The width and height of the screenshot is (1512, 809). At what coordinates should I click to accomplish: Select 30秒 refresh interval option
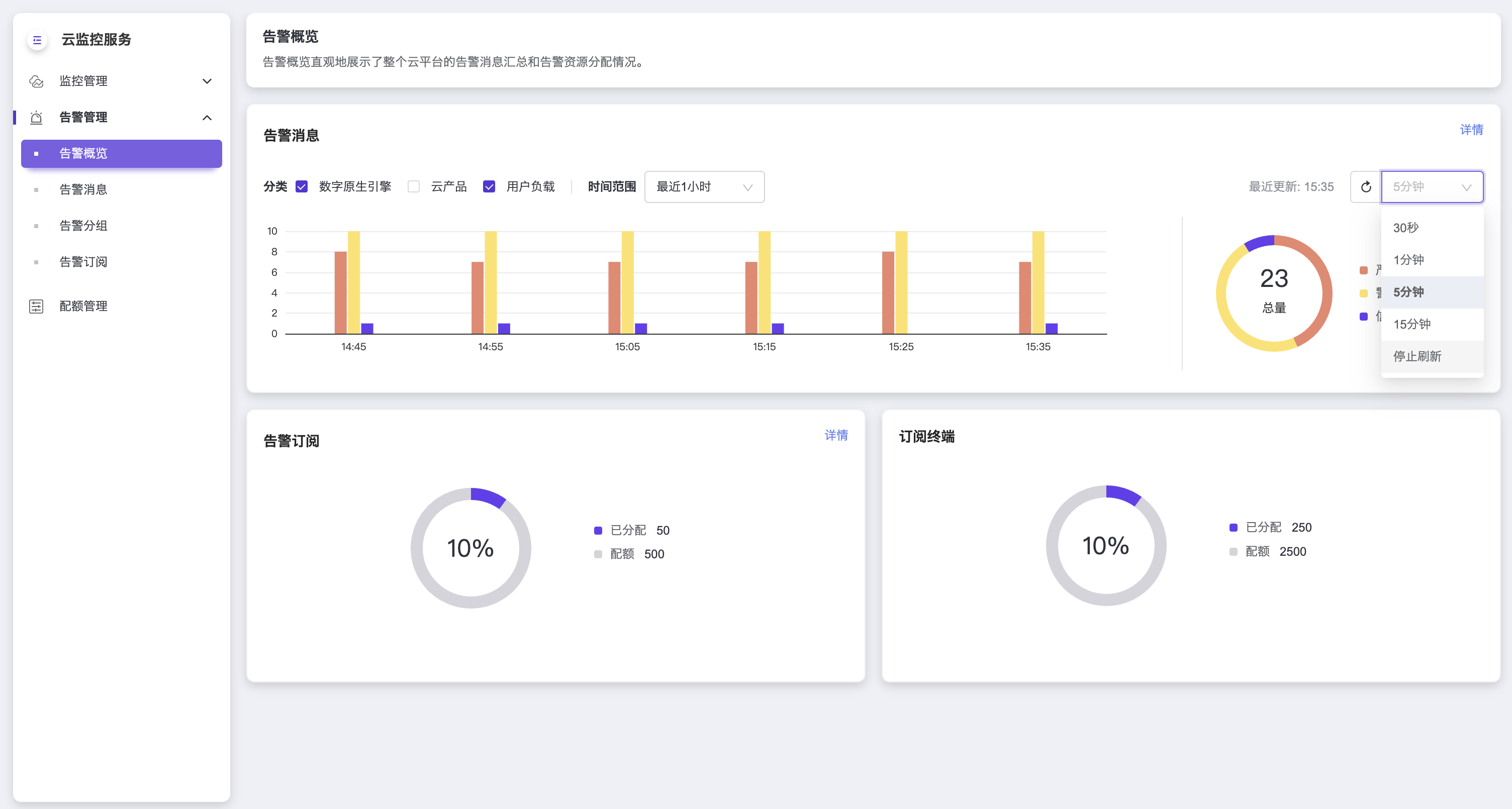point(1406,228)
